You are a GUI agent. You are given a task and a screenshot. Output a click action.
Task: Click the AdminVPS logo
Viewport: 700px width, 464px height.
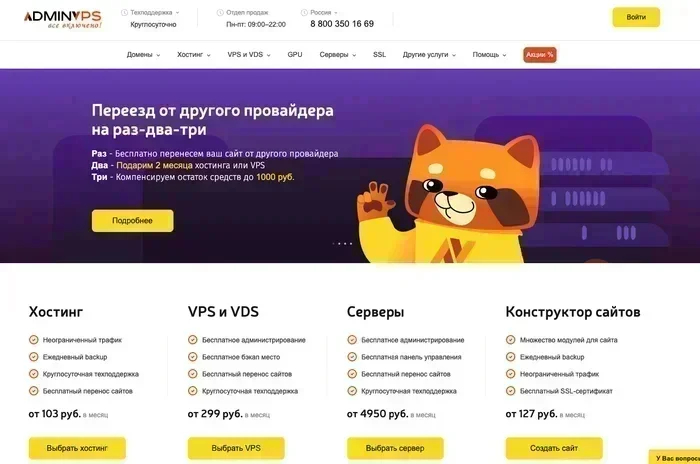62,19
